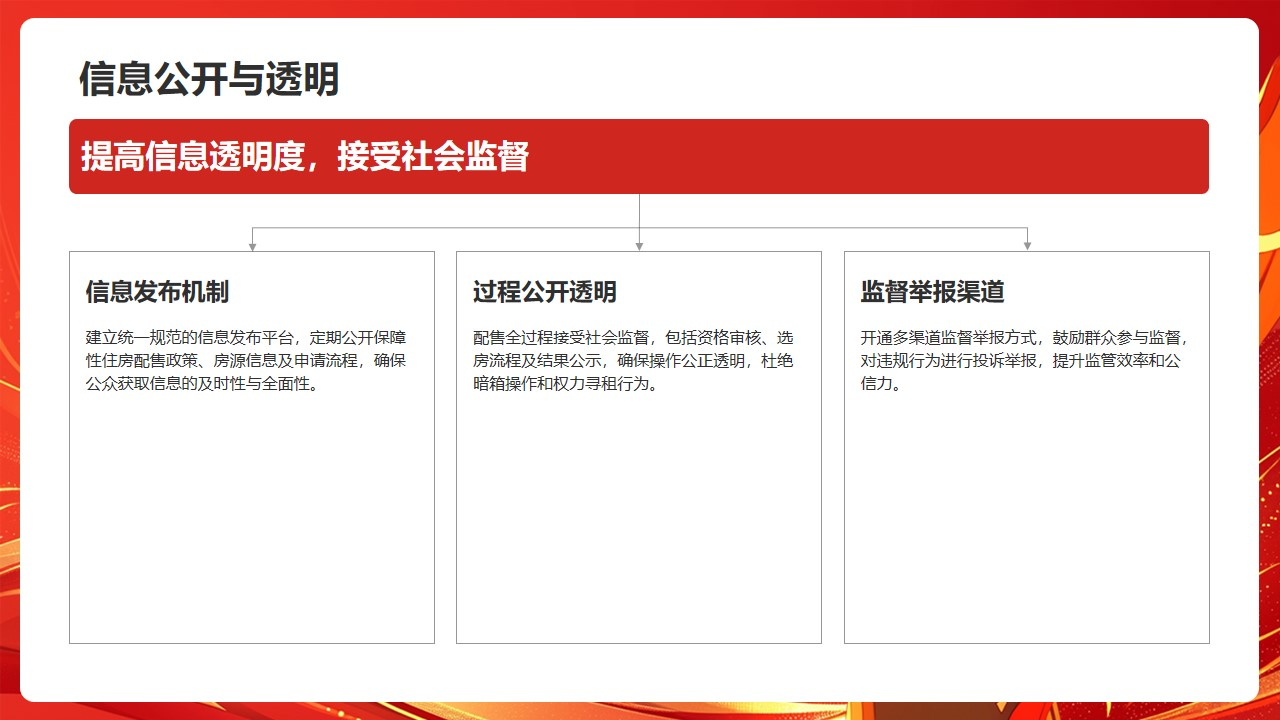This screenshot has height=720, width=1280.
Task: Click the 过程公开透明 heading
Action: click(x=545, y=292)
